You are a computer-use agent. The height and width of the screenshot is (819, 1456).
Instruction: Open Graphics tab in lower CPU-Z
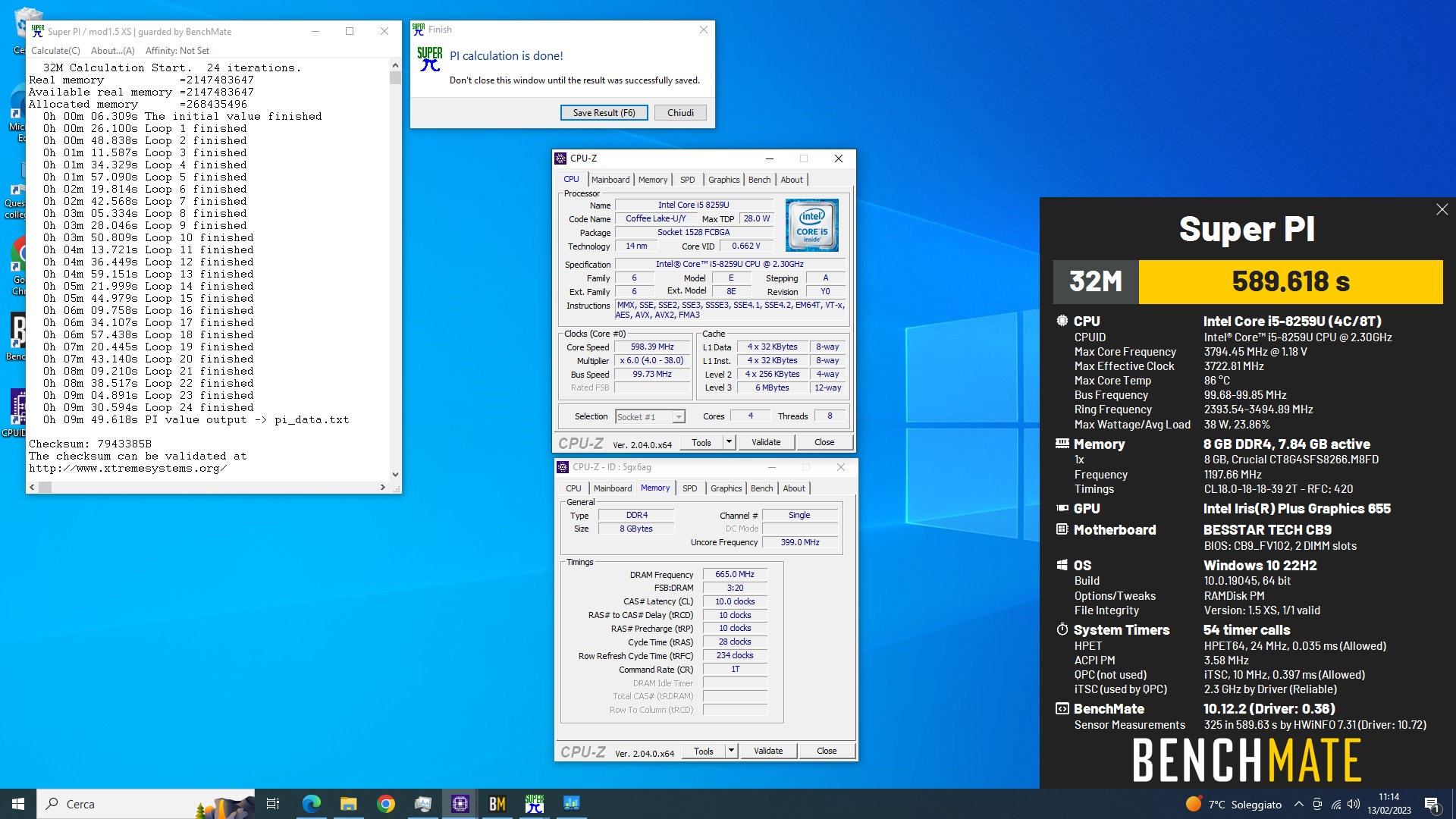tap(726, 488)
